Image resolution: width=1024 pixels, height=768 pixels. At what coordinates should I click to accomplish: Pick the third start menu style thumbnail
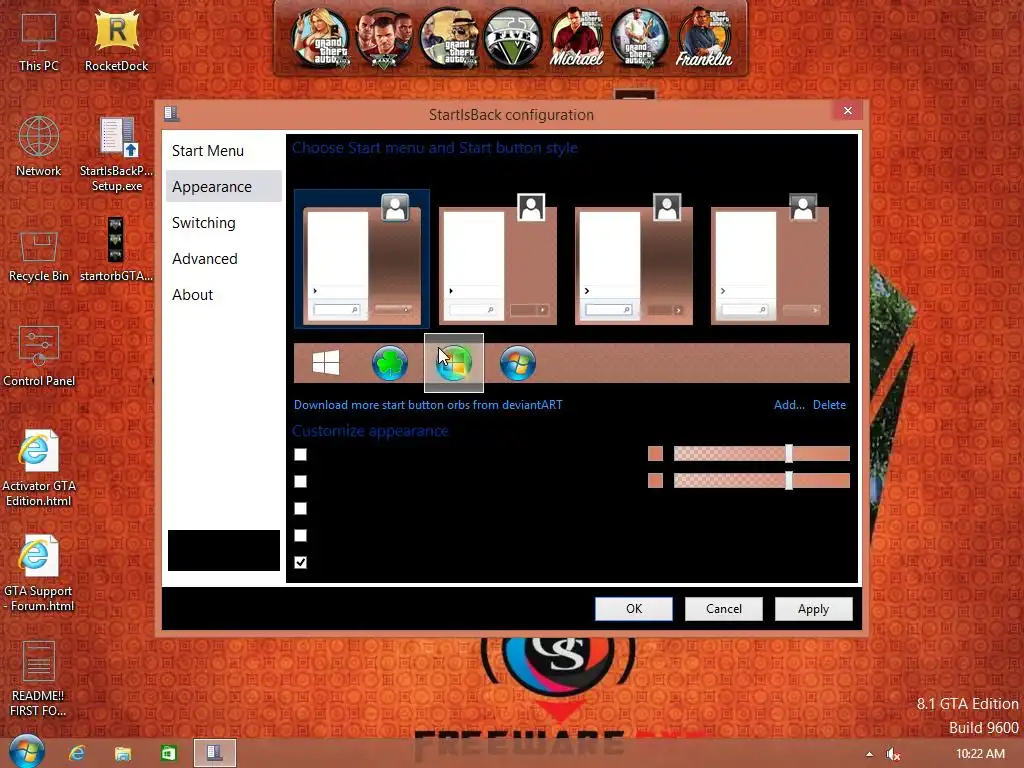(633, 259)
